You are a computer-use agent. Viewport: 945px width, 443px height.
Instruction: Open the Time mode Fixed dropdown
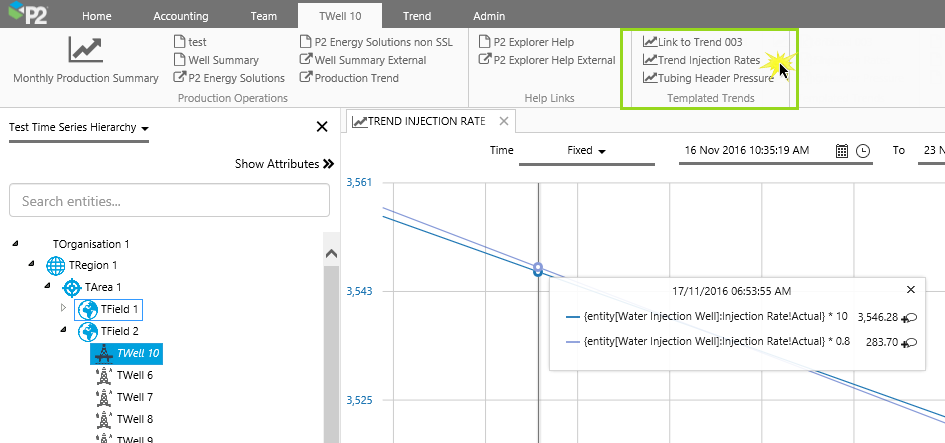(x=587, y=150)
